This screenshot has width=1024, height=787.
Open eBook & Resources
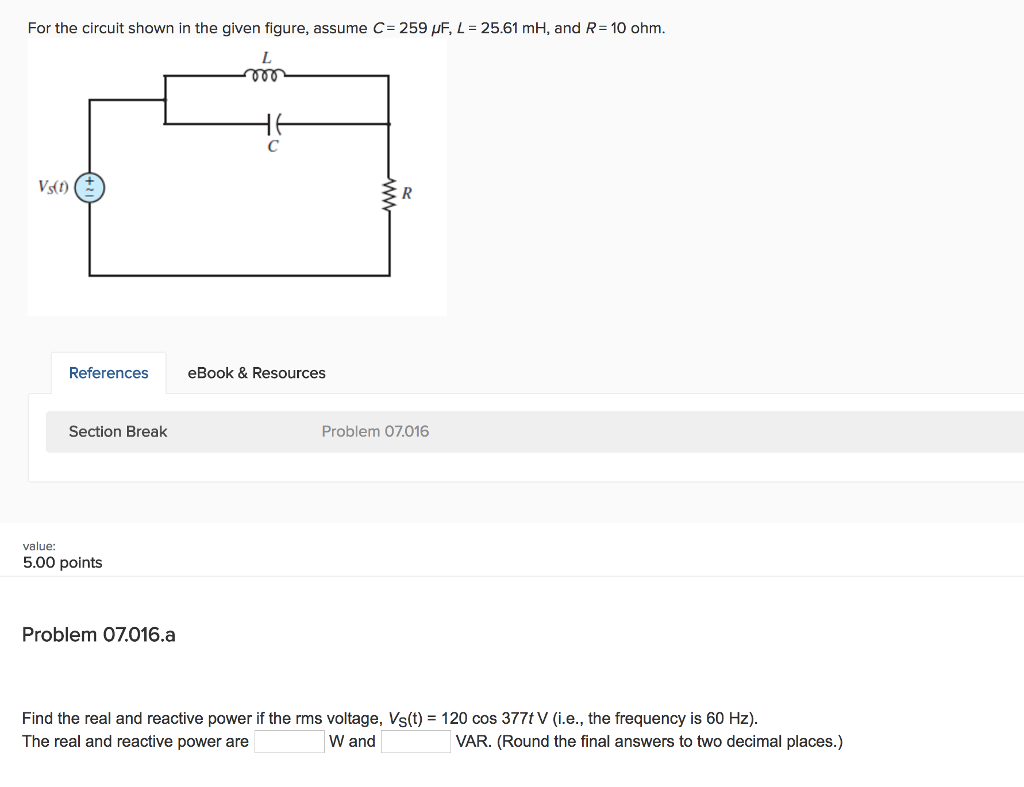click(256, 372)
